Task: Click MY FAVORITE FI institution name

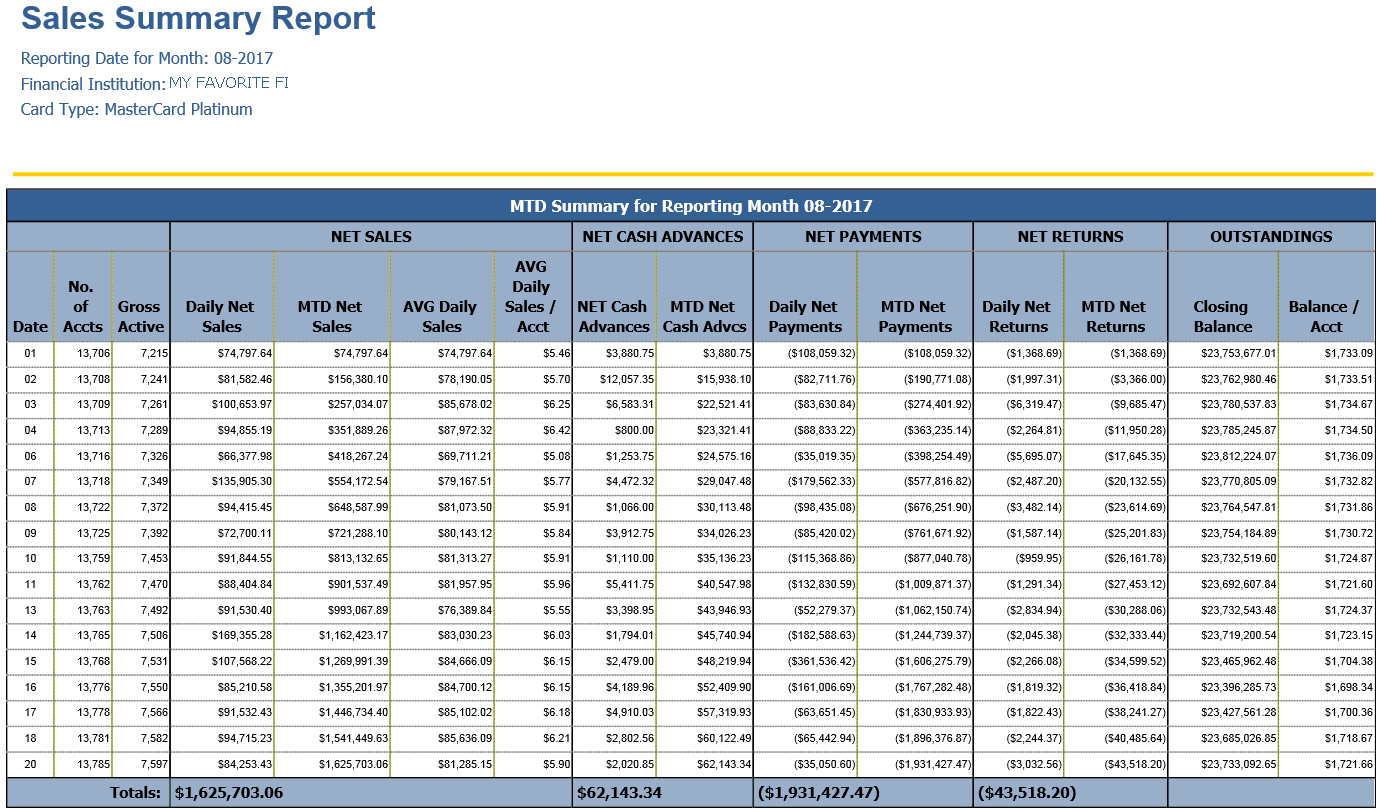Action: 229,82
